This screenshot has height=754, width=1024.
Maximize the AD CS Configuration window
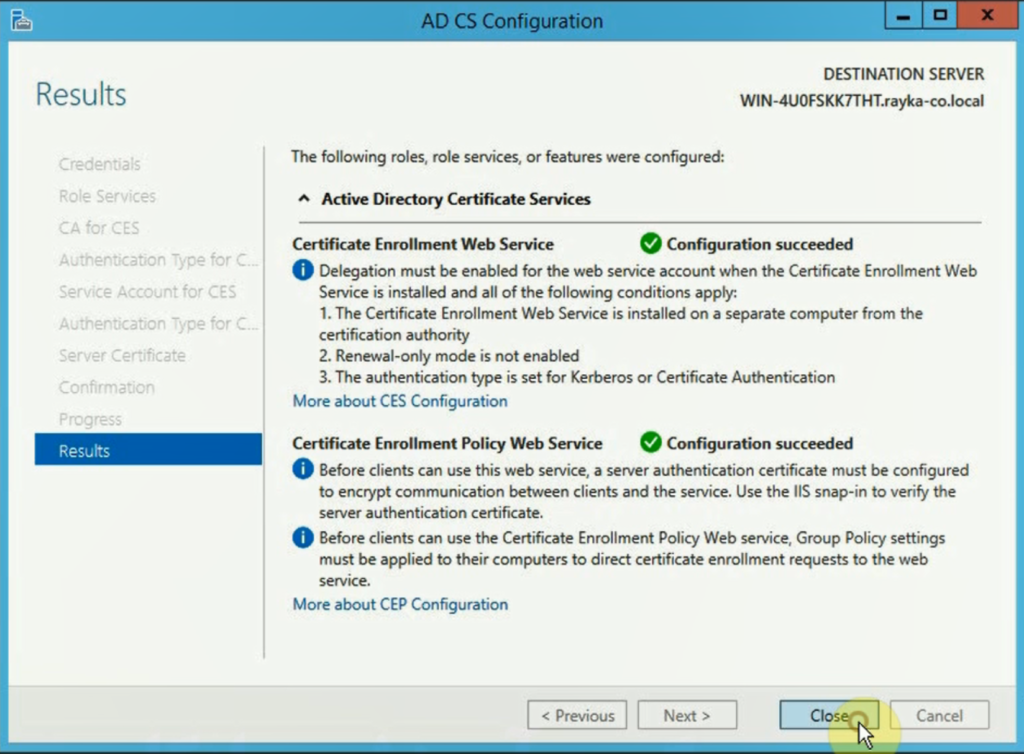pos(940,16)
